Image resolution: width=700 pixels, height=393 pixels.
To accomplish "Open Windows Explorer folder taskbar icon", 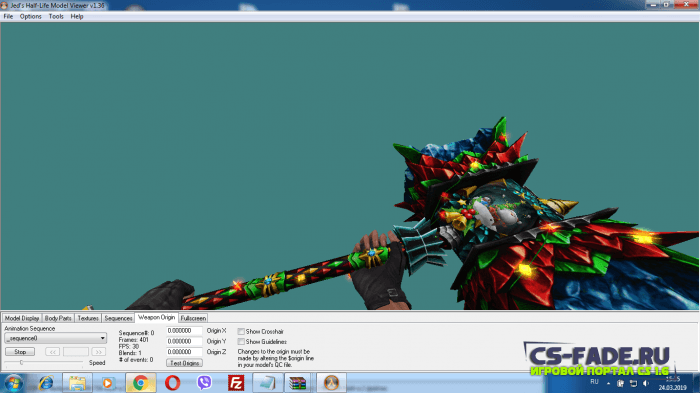I will point(77,383).
